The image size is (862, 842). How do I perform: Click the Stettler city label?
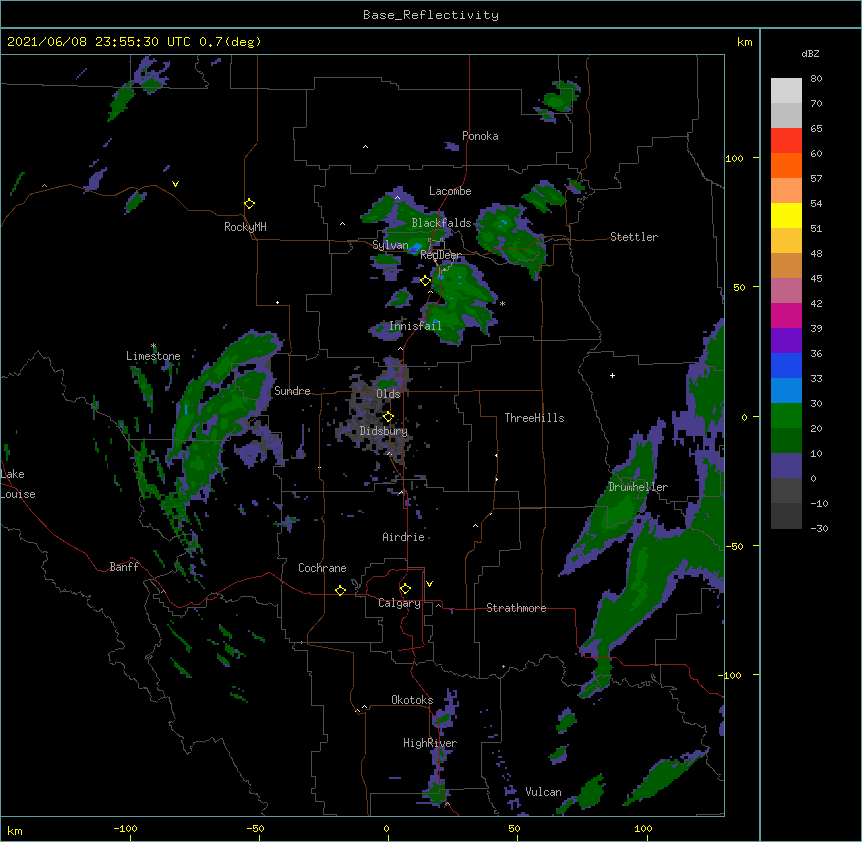[634, 237]
